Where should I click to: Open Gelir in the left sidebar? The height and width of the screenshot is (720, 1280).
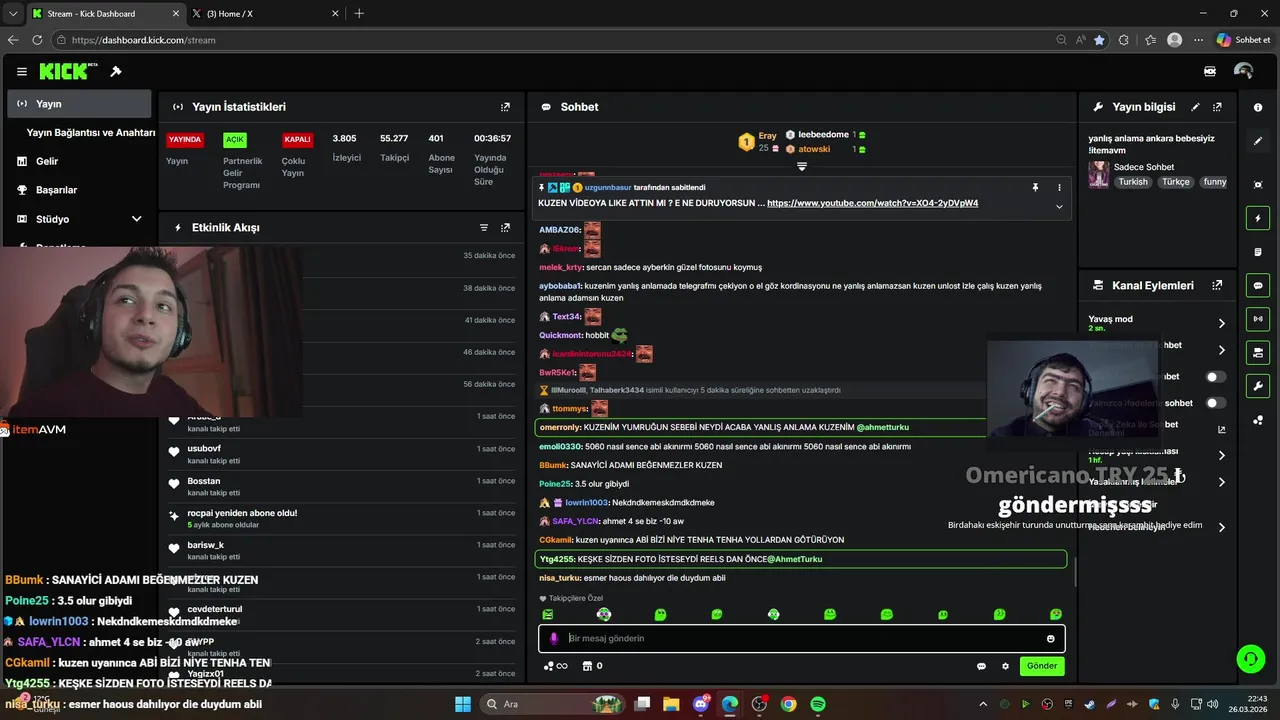80,161
